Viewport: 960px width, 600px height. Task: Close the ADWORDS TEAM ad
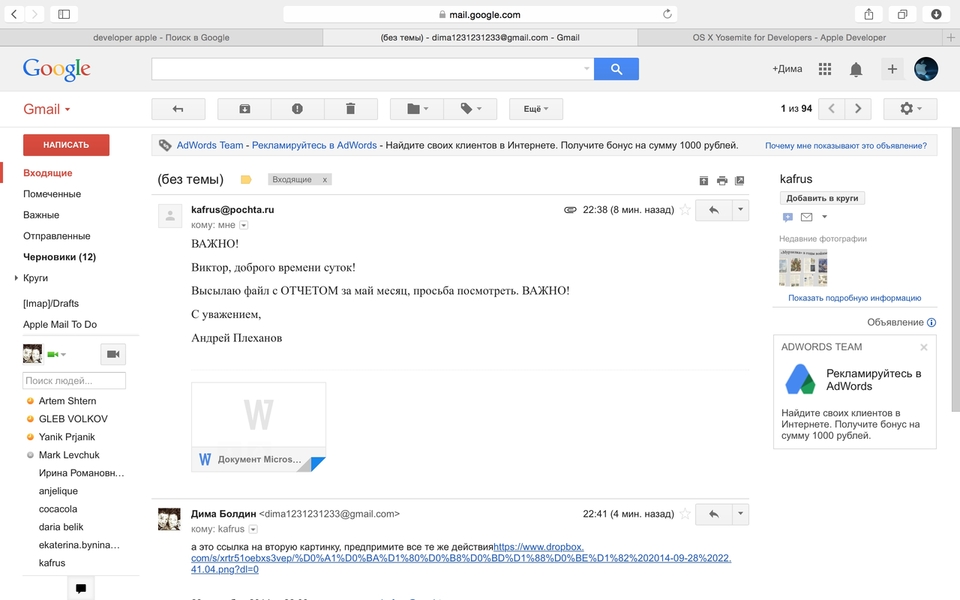(924, 347)
